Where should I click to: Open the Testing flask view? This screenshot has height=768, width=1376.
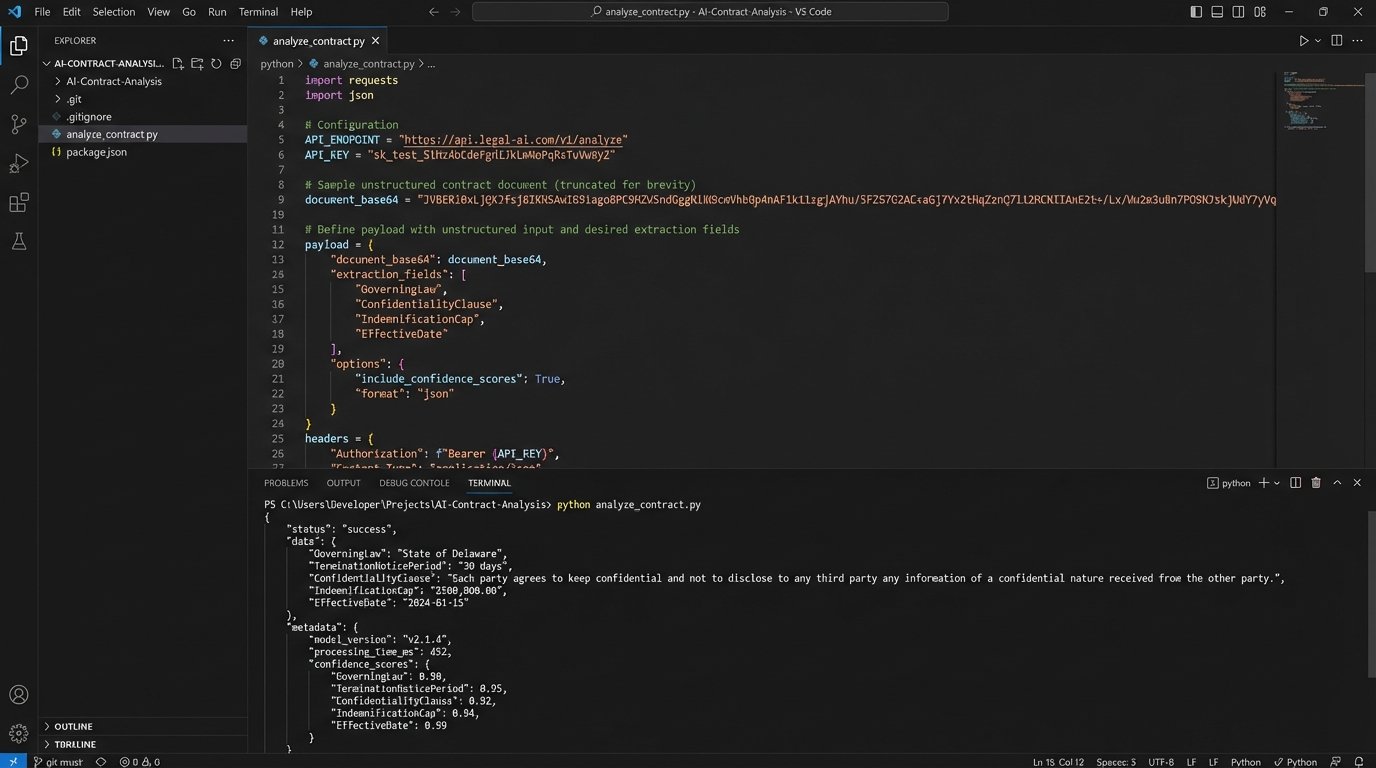pos(18,242)
